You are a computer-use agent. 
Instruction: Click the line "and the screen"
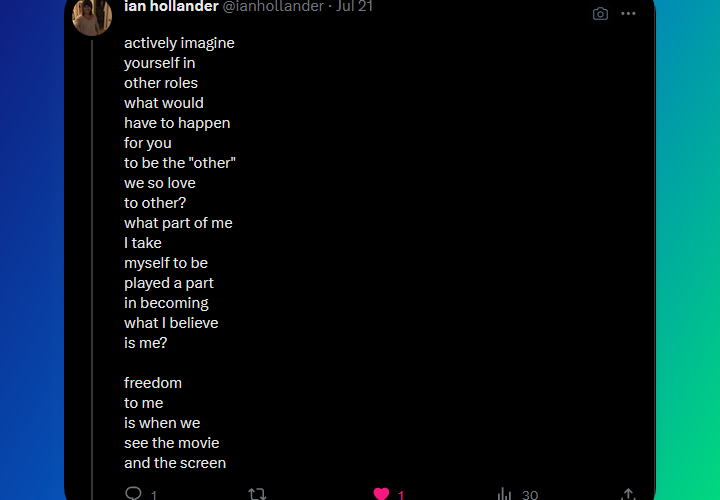175,463
